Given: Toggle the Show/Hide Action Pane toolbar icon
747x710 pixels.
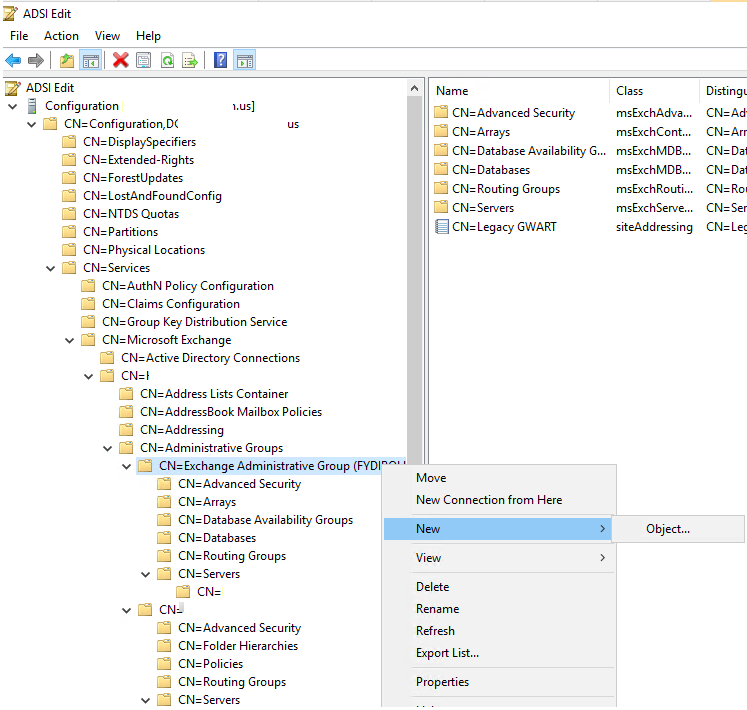Looking at the screenshot, I should point(245,61).
